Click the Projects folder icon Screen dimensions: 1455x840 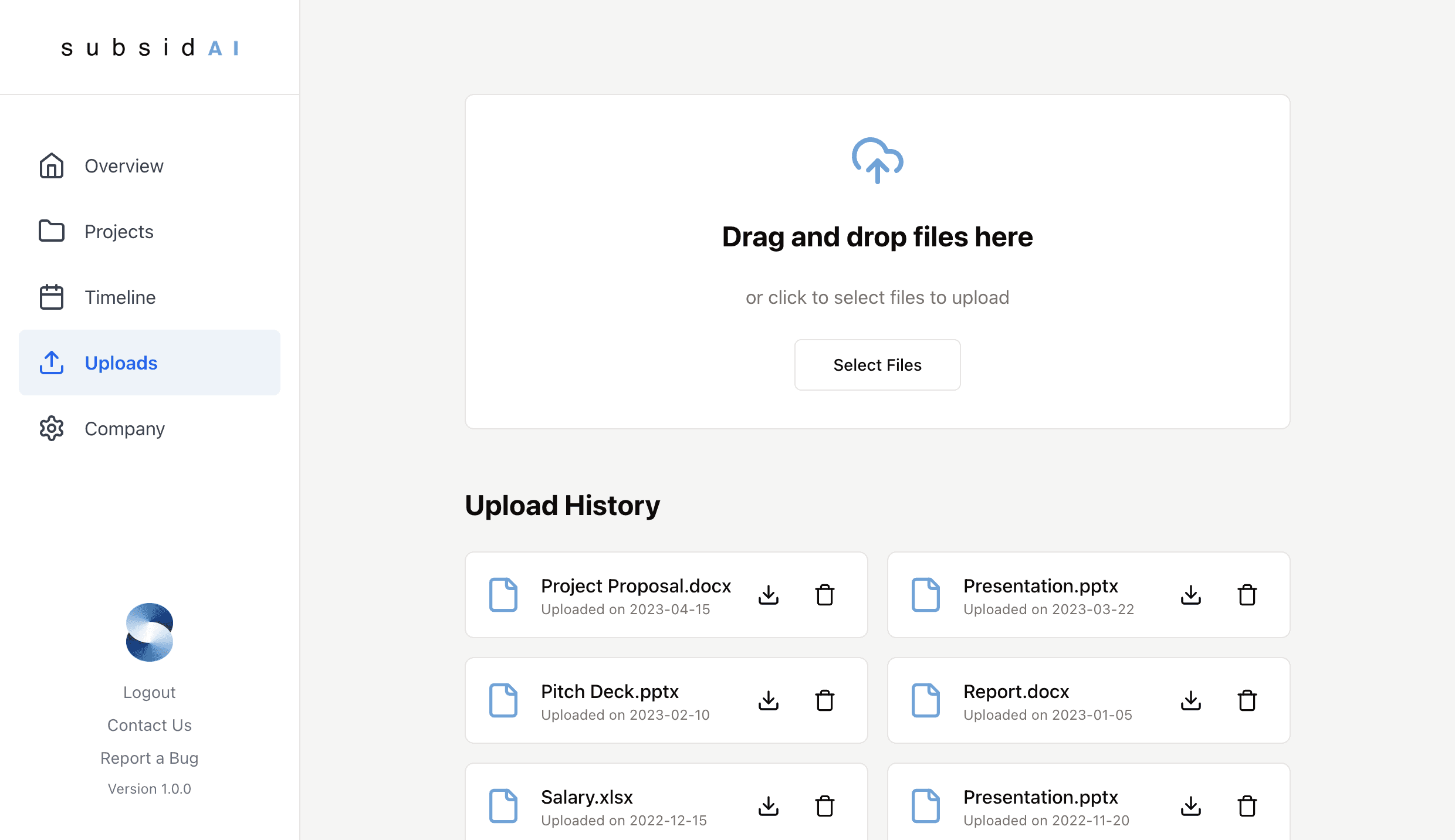coord(52,231)
